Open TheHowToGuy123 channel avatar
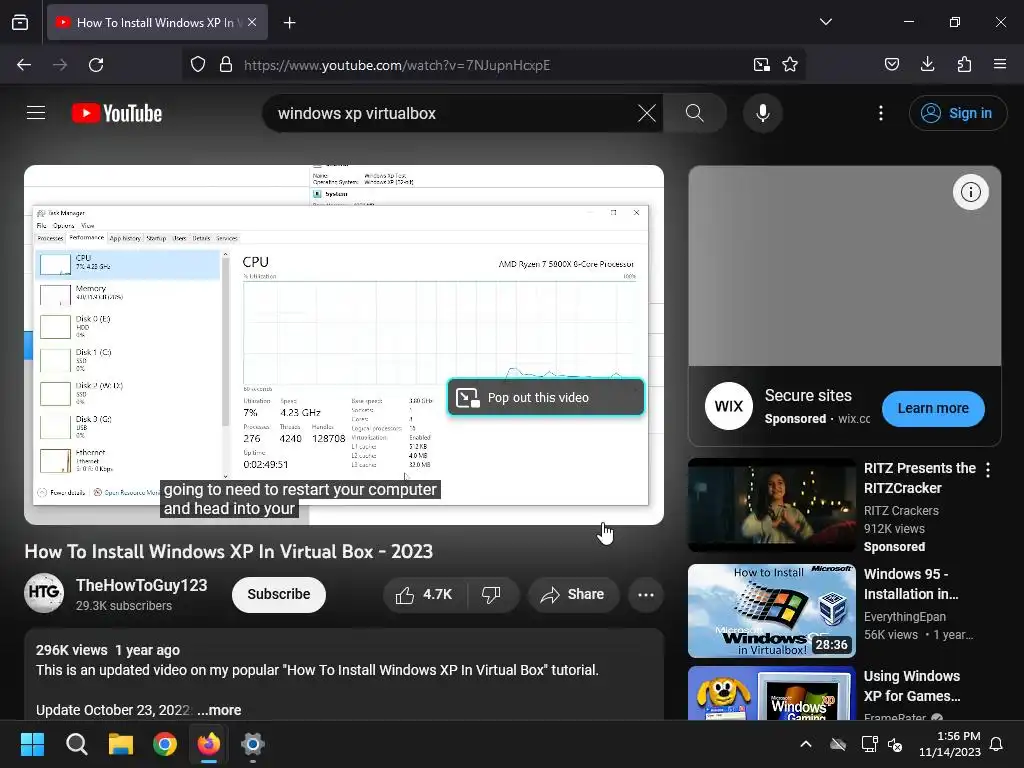The width and height of the screenshot is (1024, 768). (x=44, y=593)
